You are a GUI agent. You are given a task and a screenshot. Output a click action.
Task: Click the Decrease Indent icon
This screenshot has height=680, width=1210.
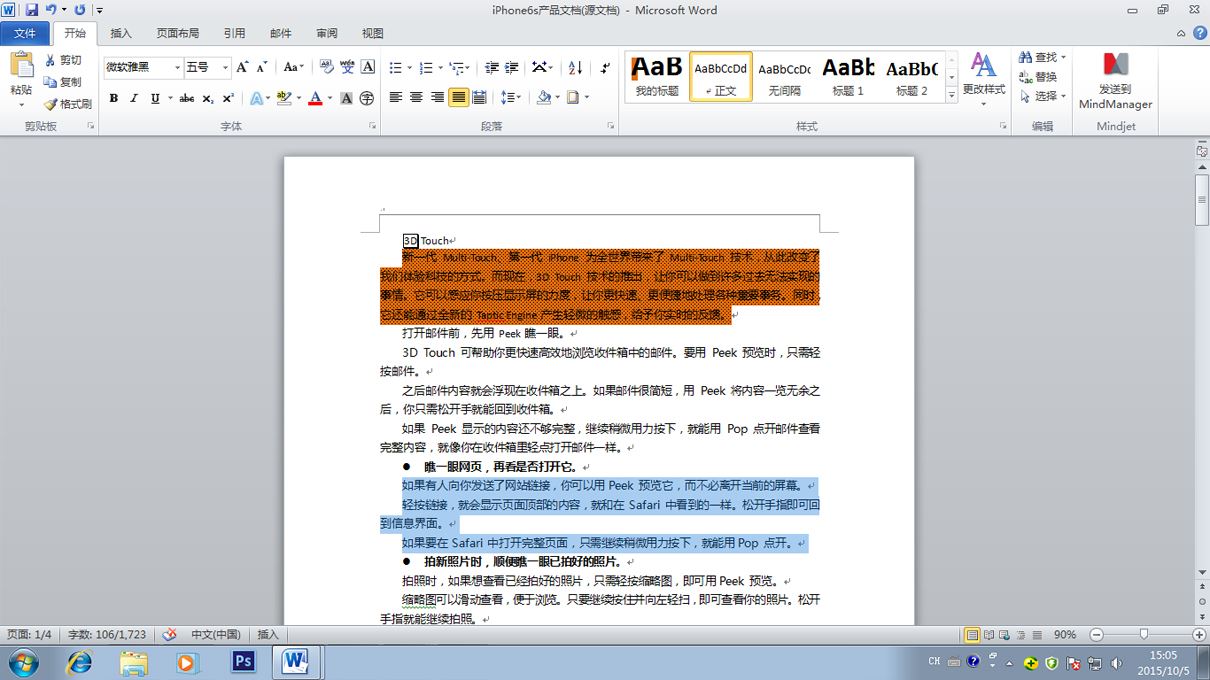(491, 67)
